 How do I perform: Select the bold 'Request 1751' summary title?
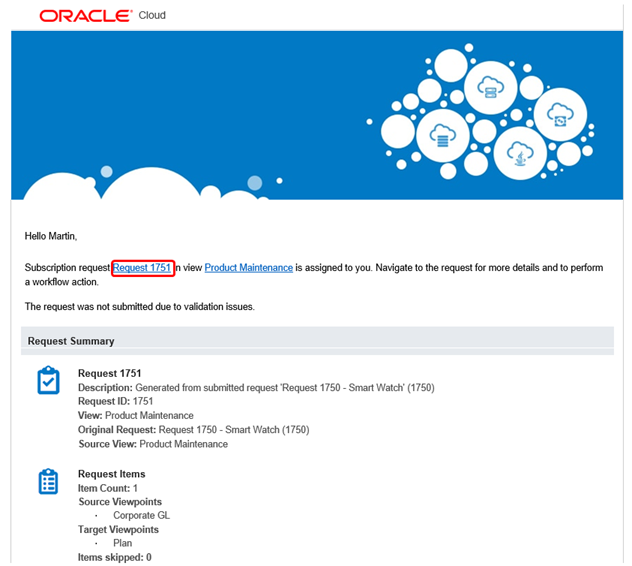[x=110, y=373]
